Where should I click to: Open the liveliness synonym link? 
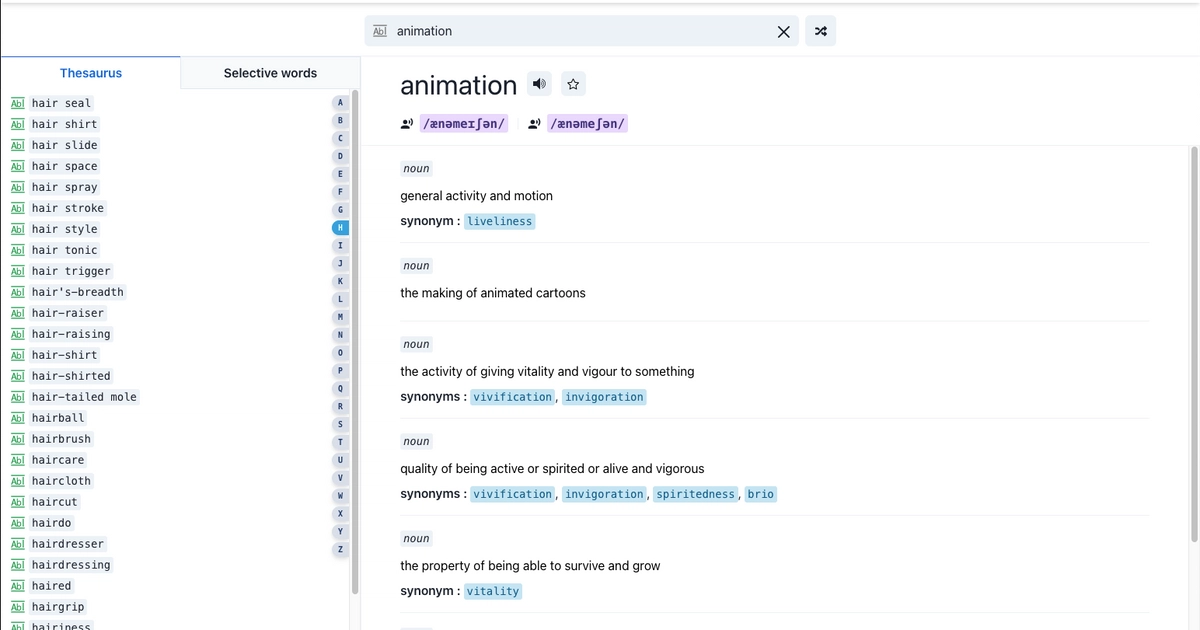(x=499, y=220)
